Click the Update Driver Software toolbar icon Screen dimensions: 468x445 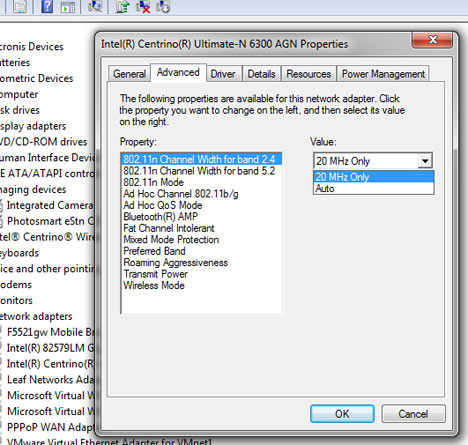(x=122, y=6)
